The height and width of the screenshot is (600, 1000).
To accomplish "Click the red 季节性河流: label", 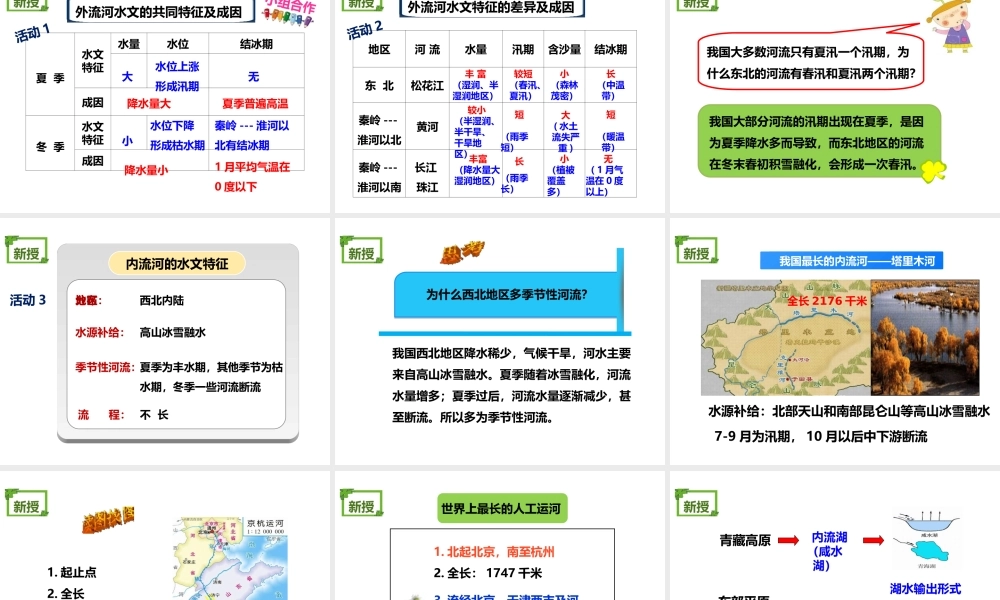I will pos(105,367).
